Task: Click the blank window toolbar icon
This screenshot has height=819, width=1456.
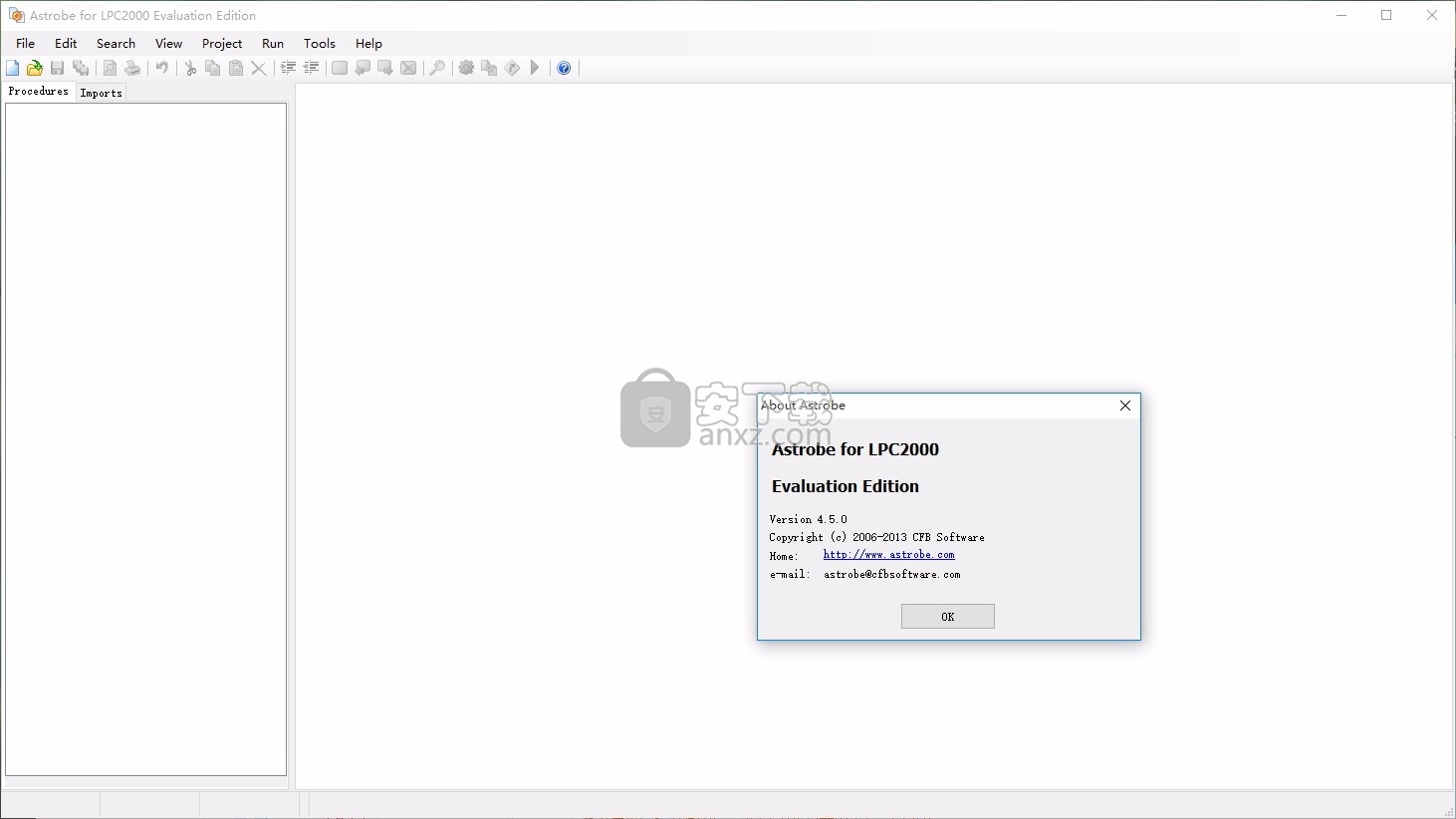Action: 340,68
